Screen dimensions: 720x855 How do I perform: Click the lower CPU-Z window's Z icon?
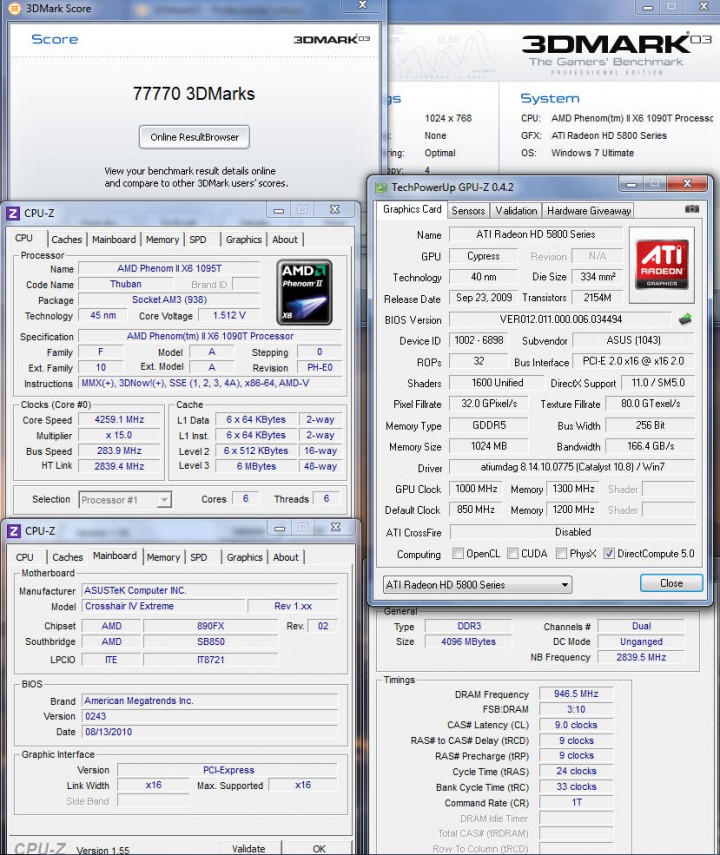[14, 531]
